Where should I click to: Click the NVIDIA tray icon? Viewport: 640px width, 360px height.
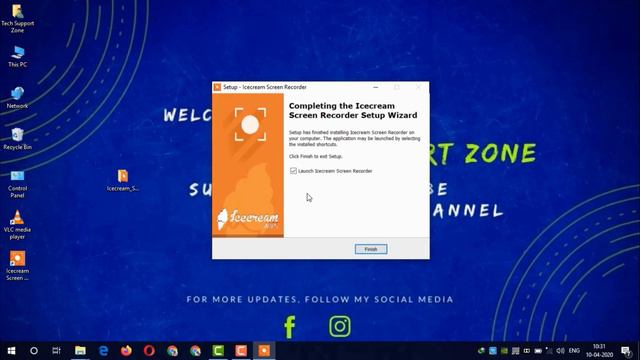click(504, 351)
